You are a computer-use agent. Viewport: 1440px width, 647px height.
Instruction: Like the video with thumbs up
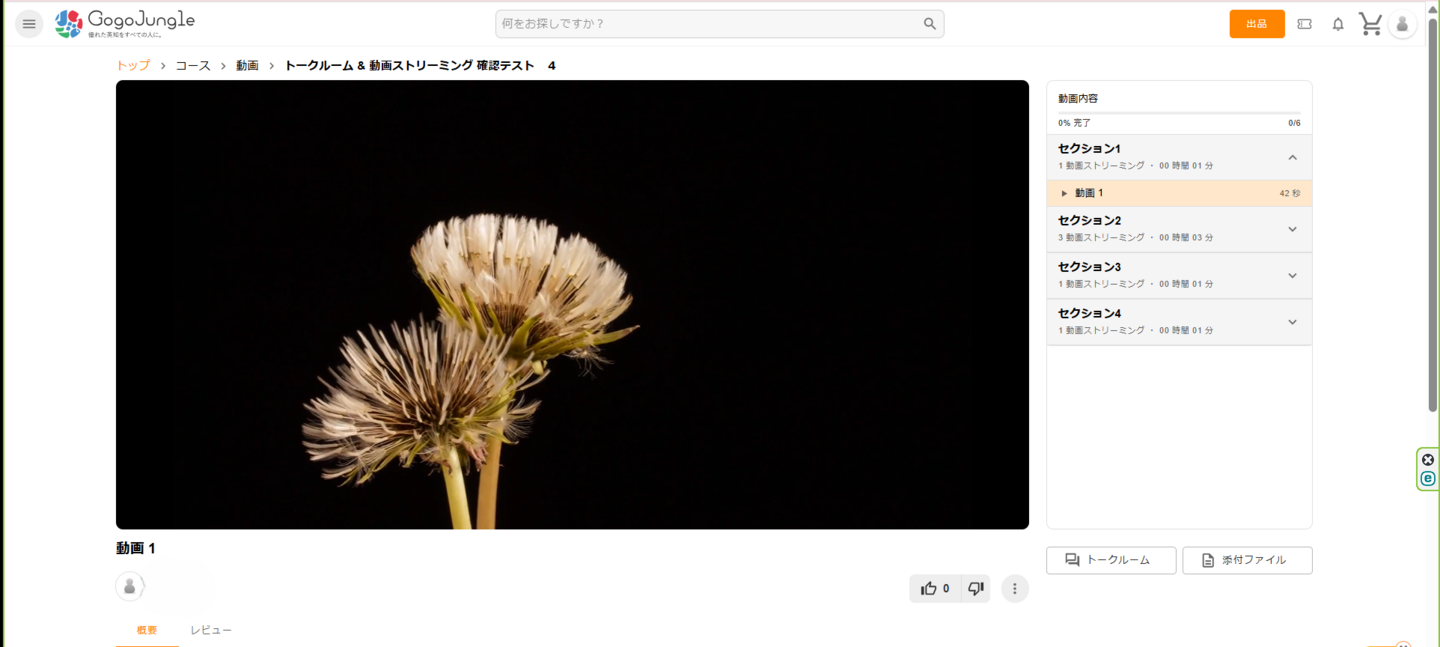click(x=930, y=589)
